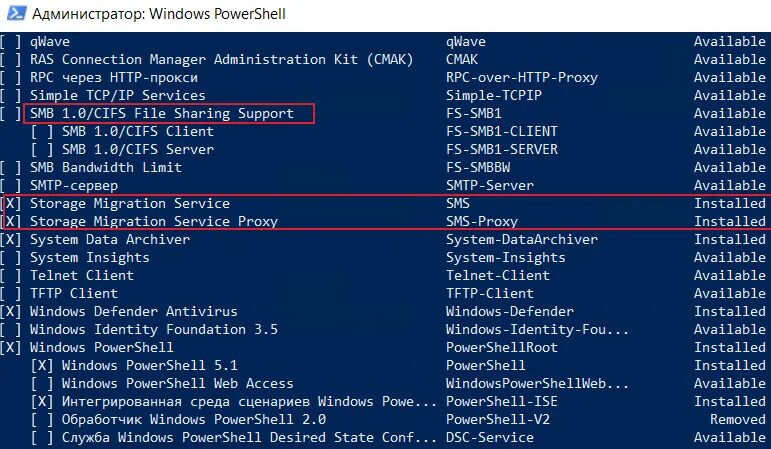Click the [X] marker for Windows Defender Antivirus
Screen dimensions: 771x449
pyautogui.click(x=10, y=312)
